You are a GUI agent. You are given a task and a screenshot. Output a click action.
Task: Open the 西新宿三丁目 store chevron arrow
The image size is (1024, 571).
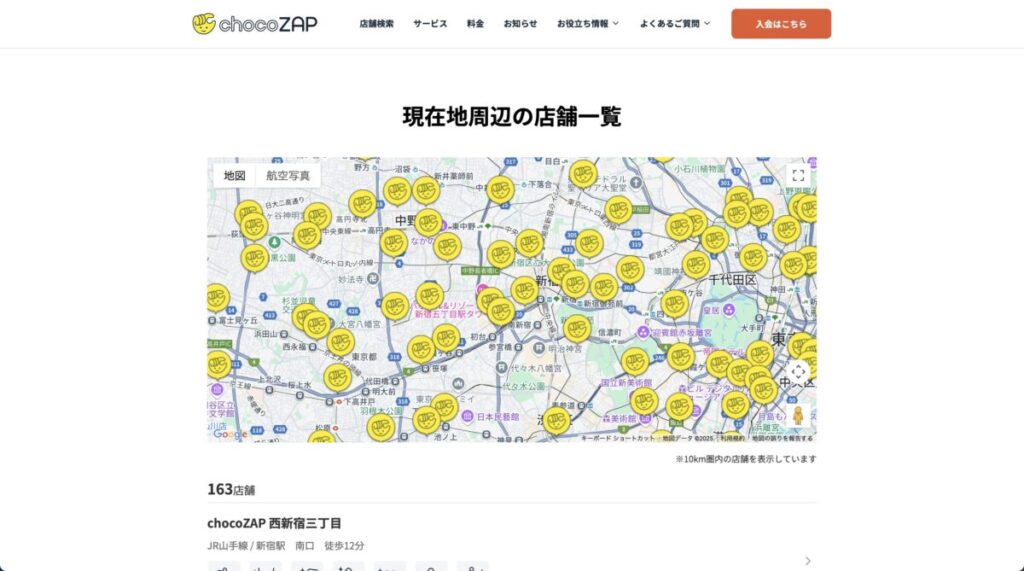click(808, 561)
